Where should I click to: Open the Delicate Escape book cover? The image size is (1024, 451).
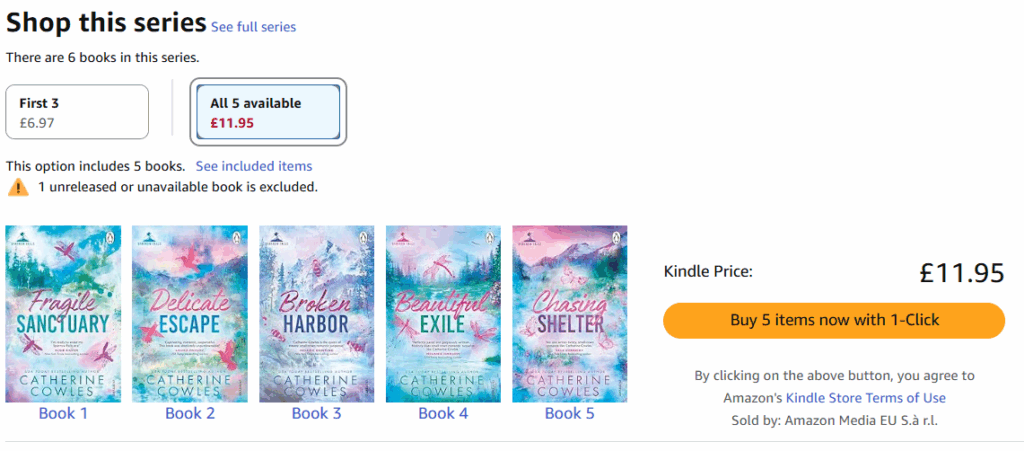pyautogui.click(x=190, y=314)
